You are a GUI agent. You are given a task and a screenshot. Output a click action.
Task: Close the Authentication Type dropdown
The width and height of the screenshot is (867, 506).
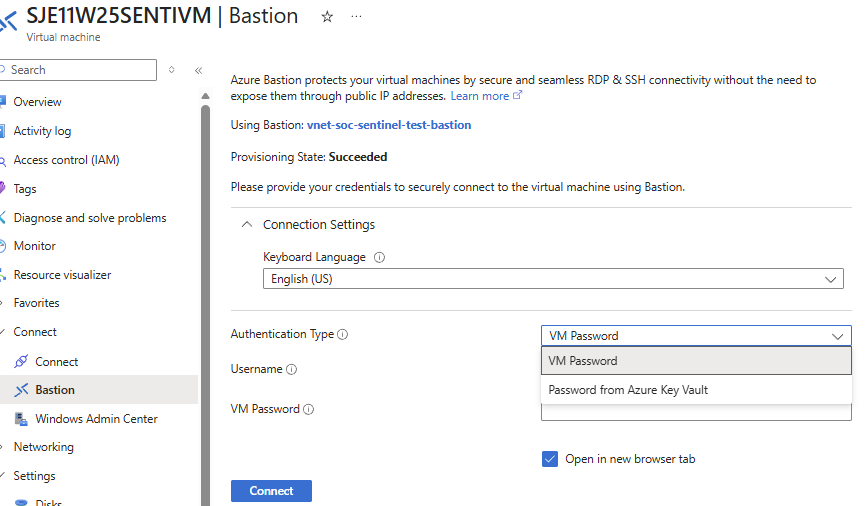pyautogui.click(x=696, y=336)
